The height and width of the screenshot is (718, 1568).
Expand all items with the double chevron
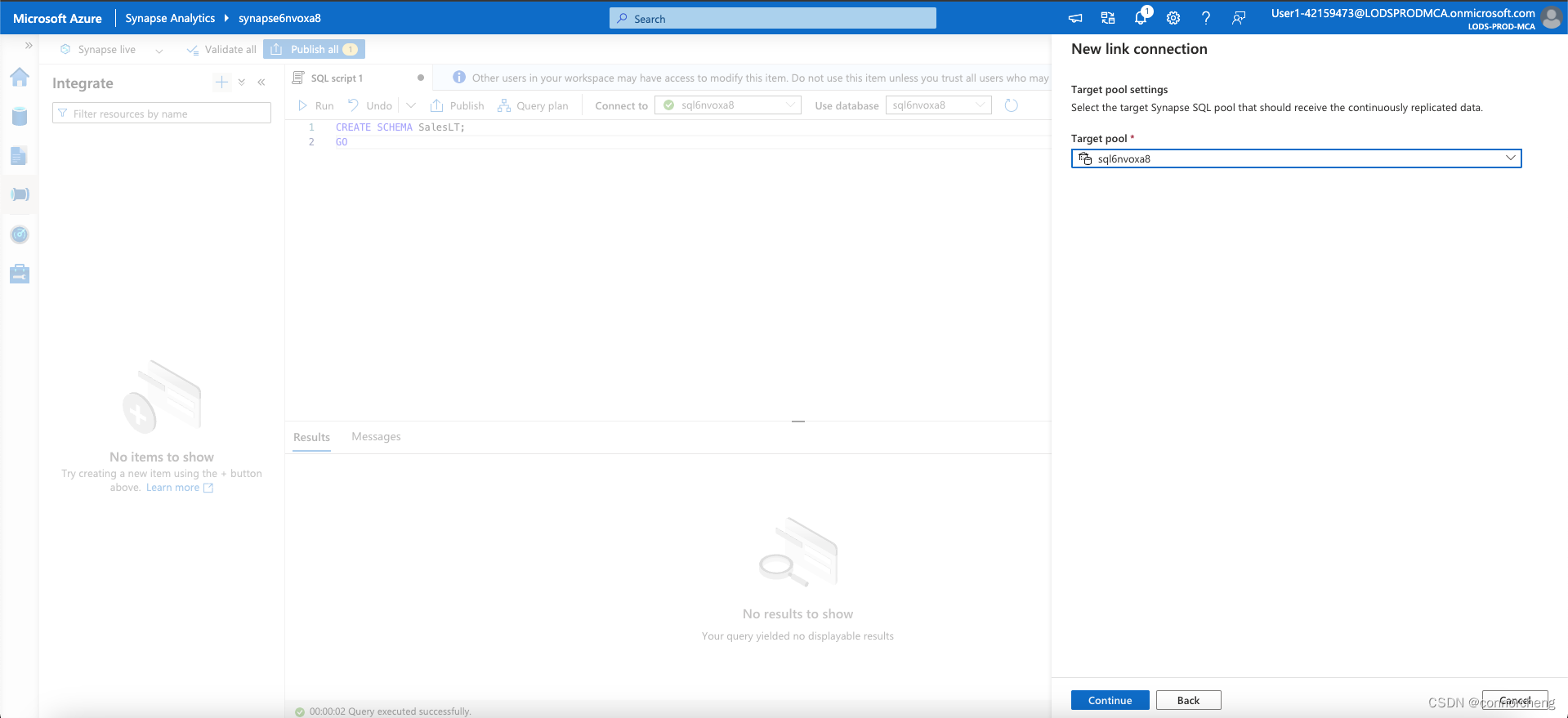(x=242, y=82)
